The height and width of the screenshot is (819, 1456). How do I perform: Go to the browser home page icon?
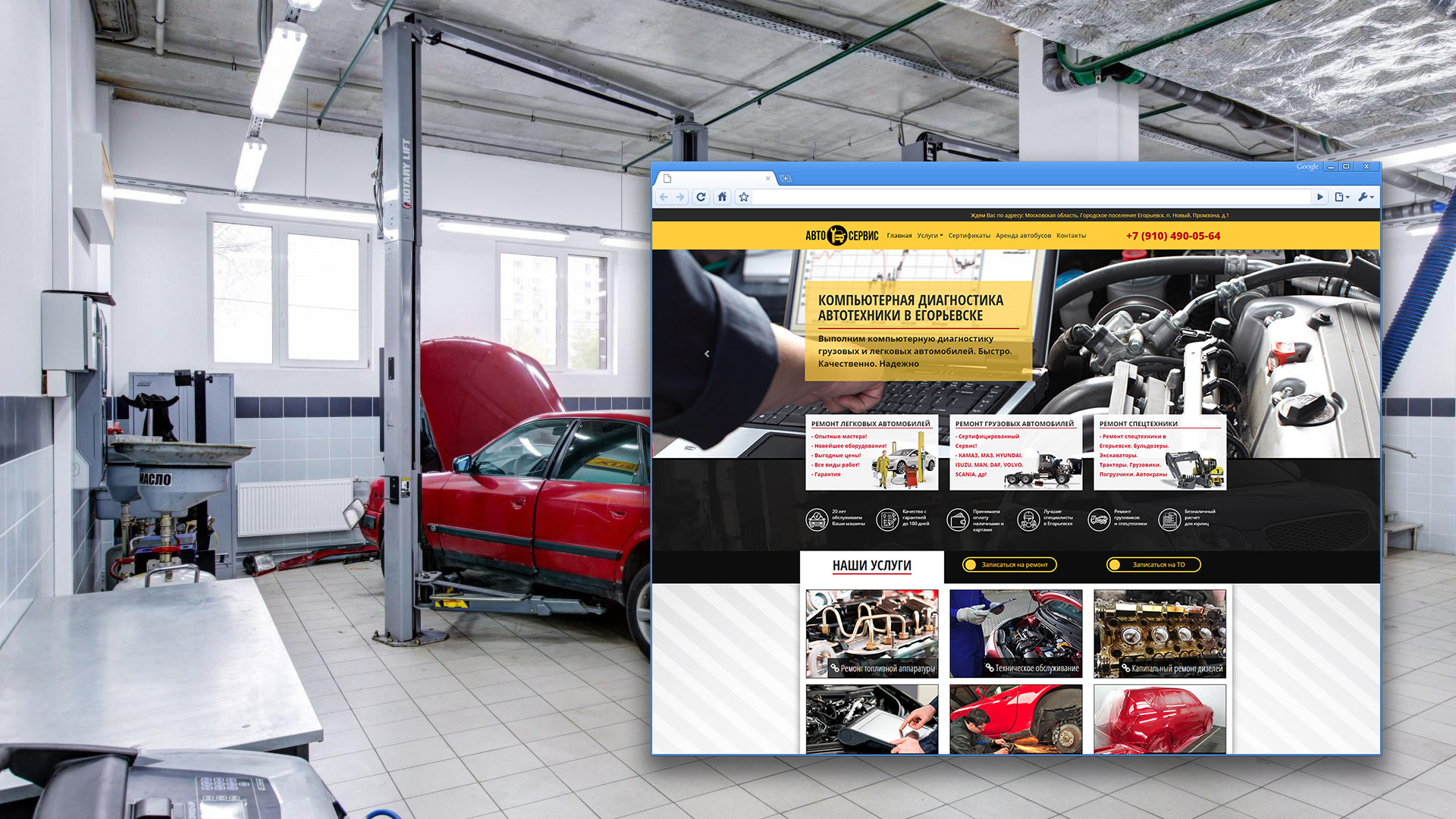[722, 197]
